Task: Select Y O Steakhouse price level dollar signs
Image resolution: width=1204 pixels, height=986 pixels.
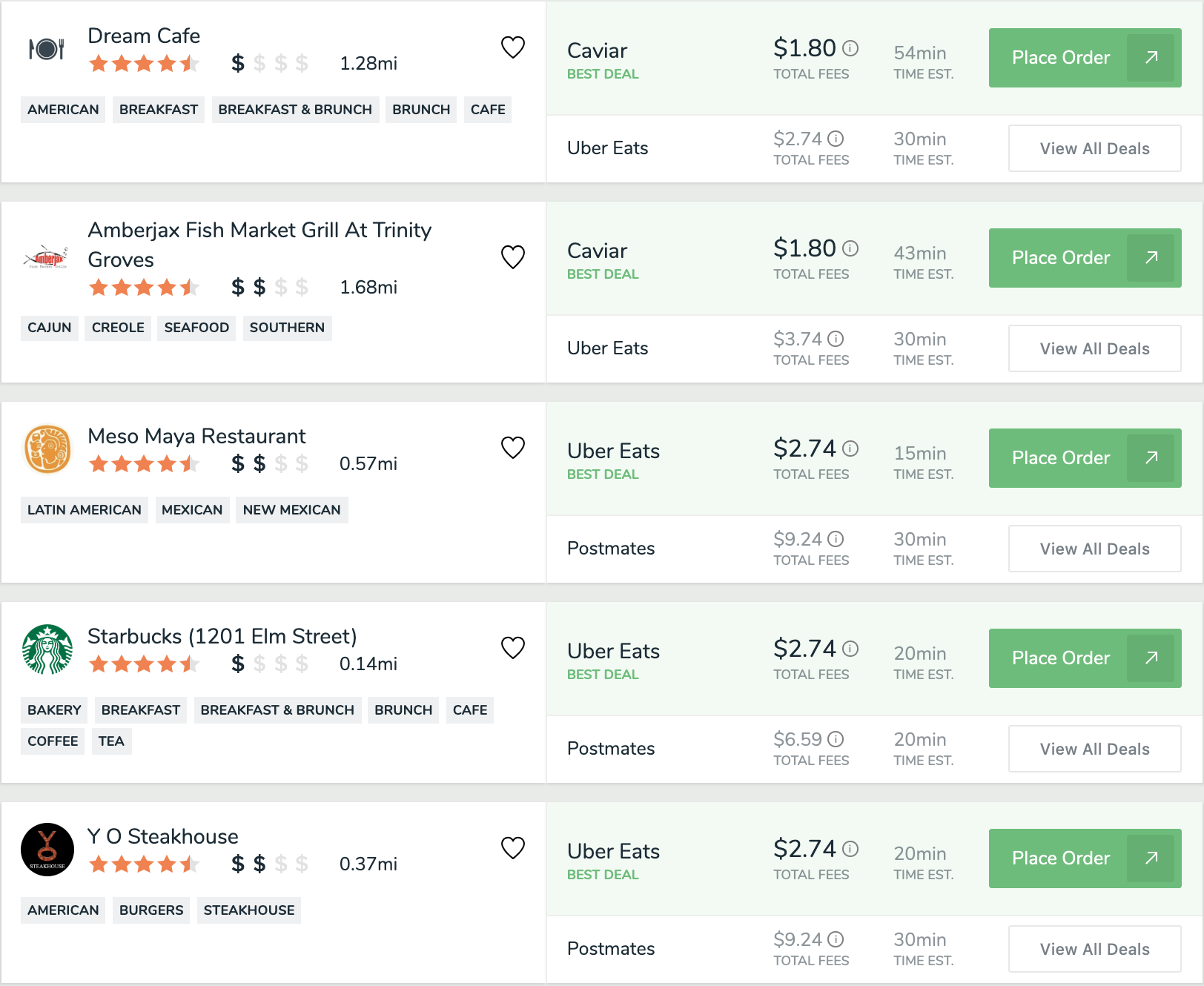Action: [x=270, y=864]
